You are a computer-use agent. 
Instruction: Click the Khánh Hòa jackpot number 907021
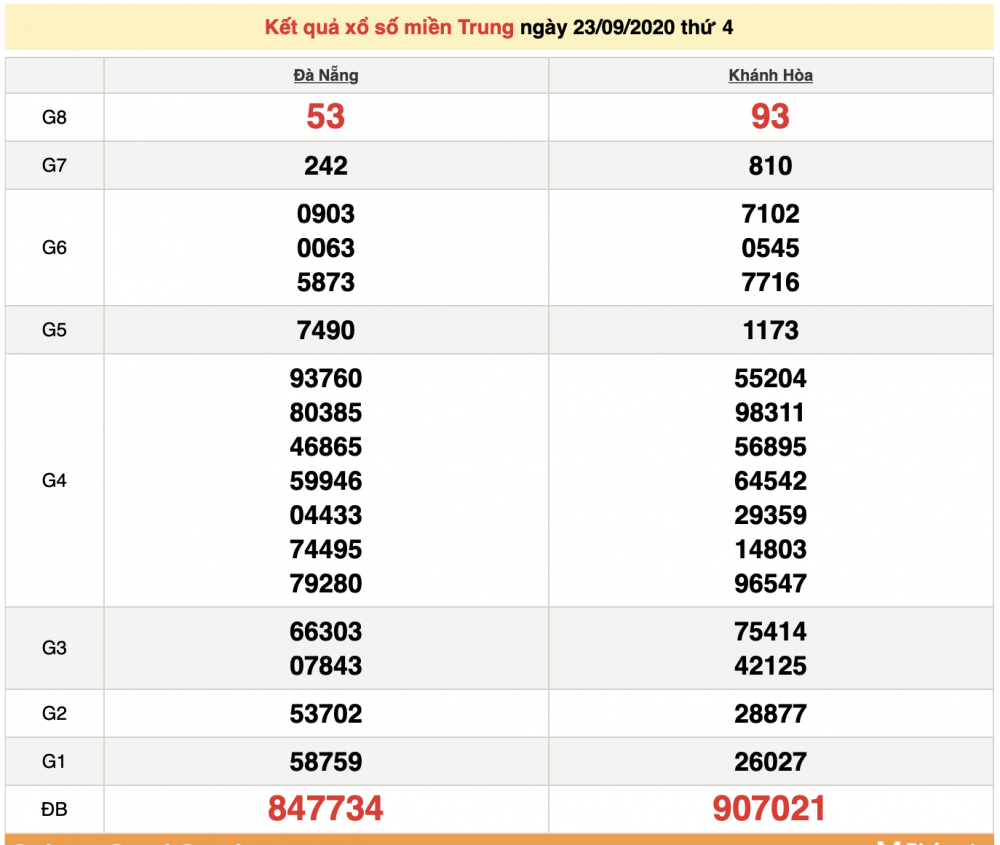point(770,808)
